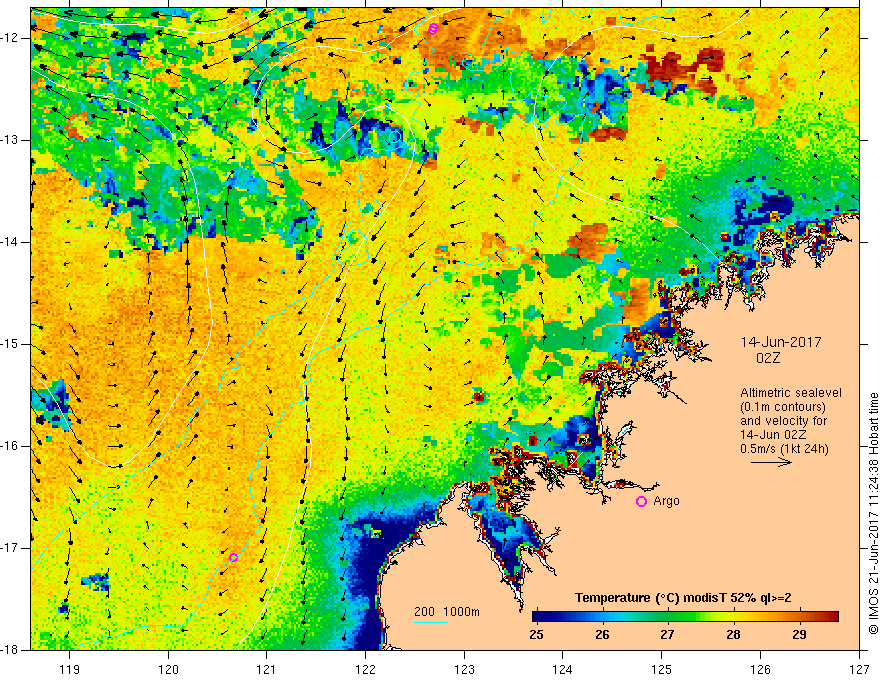This screenshot has height=680, width=880.
Task: Click the '200 1000m' bathymetry legend label
Action: (447, 612)
